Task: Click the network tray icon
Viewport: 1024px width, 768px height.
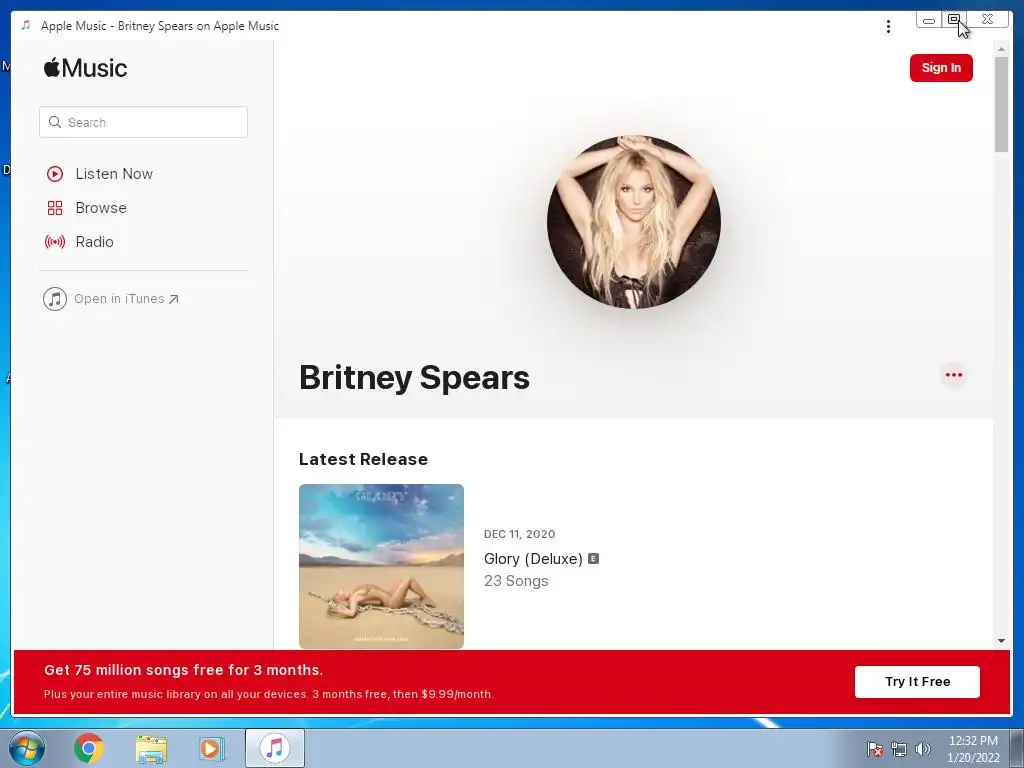Action: (x=899, y=749)
